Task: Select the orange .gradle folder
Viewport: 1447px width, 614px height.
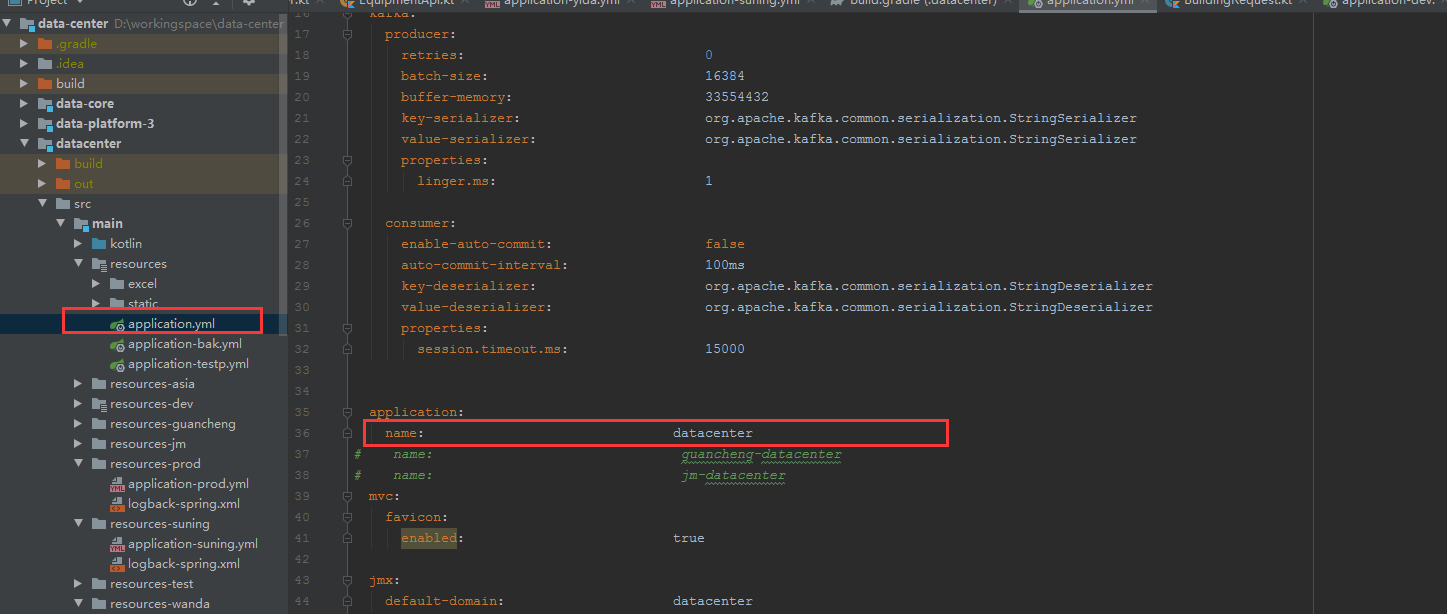Action: 76,43
